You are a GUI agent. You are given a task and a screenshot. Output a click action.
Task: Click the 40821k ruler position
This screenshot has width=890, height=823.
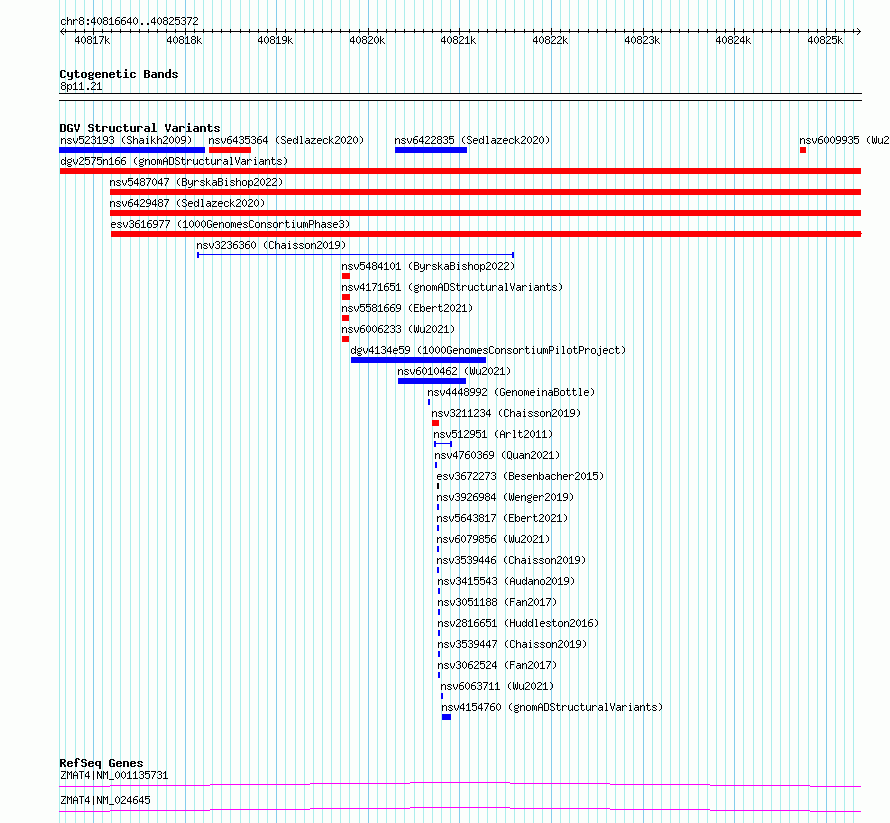point(459,40)
